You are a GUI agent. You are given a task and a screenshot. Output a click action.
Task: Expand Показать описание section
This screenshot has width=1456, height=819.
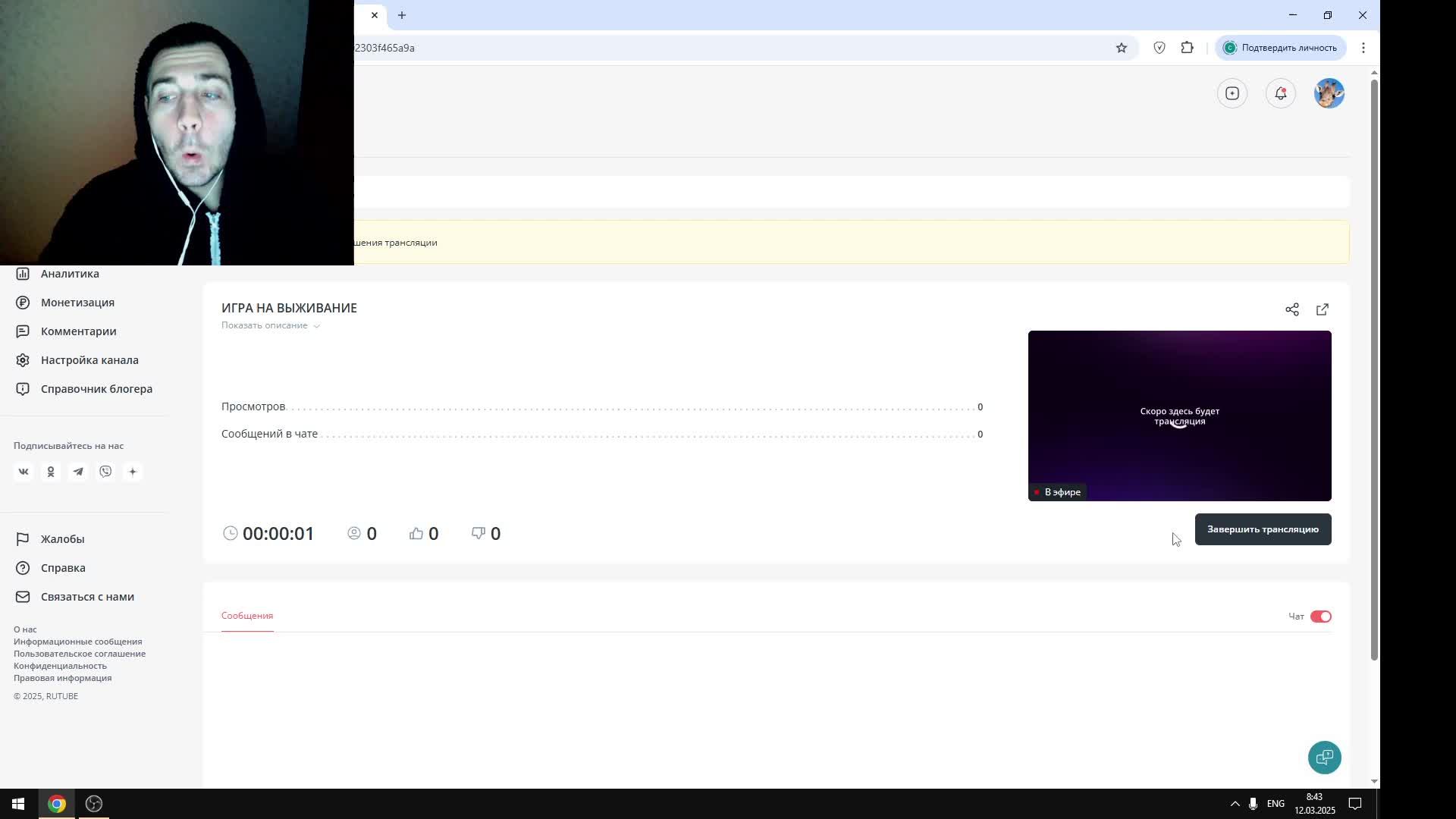coord(270,325)
